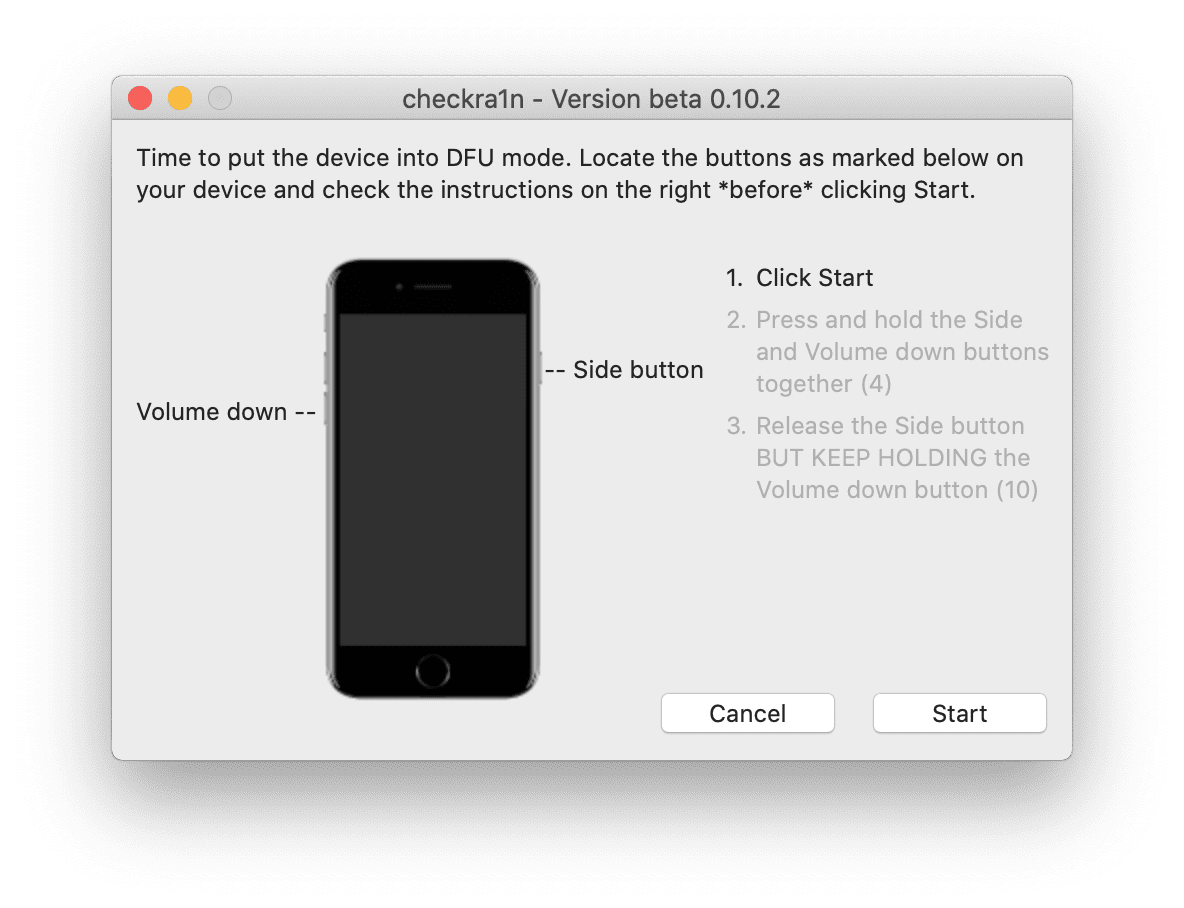Viewport: 1184px width, 908px height.
Task: Click the earpiece speaker on iPhone image
Action: coord(432,287)
